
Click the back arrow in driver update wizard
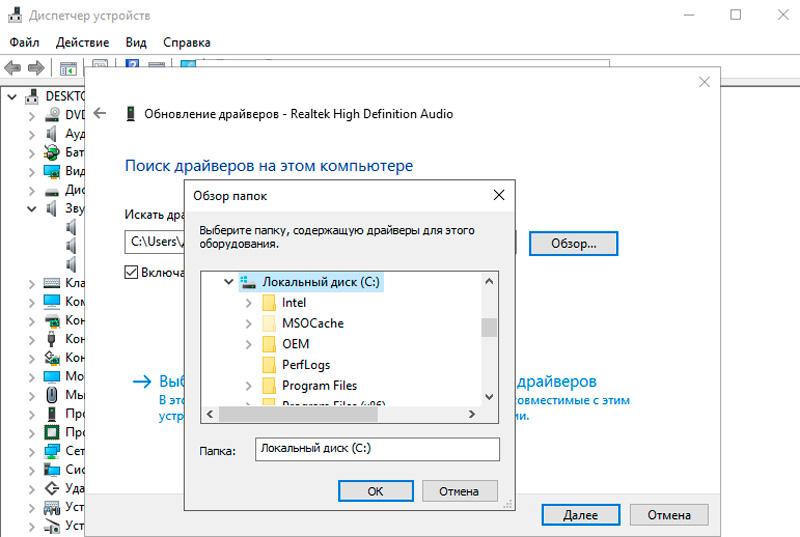[x=100, y=113]
